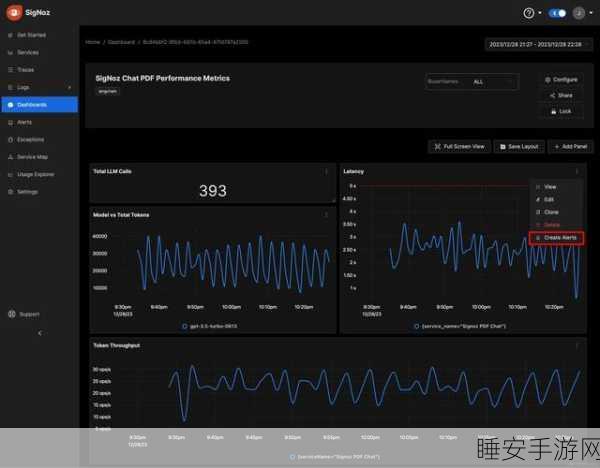Click the Share button
Viewport: 600px width, 468px height.
click(x=561, y=95)
